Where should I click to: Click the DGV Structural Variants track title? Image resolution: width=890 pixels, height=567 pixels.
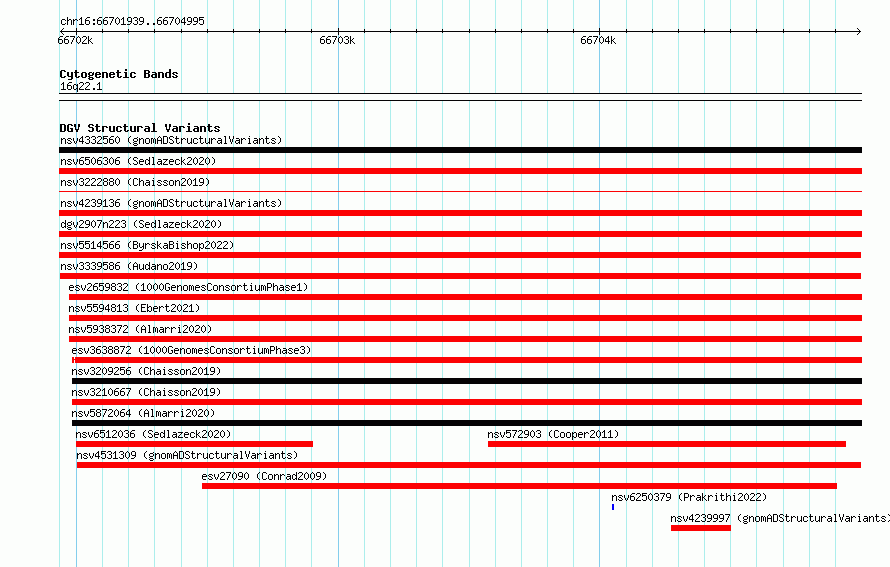tap(140, 128)
